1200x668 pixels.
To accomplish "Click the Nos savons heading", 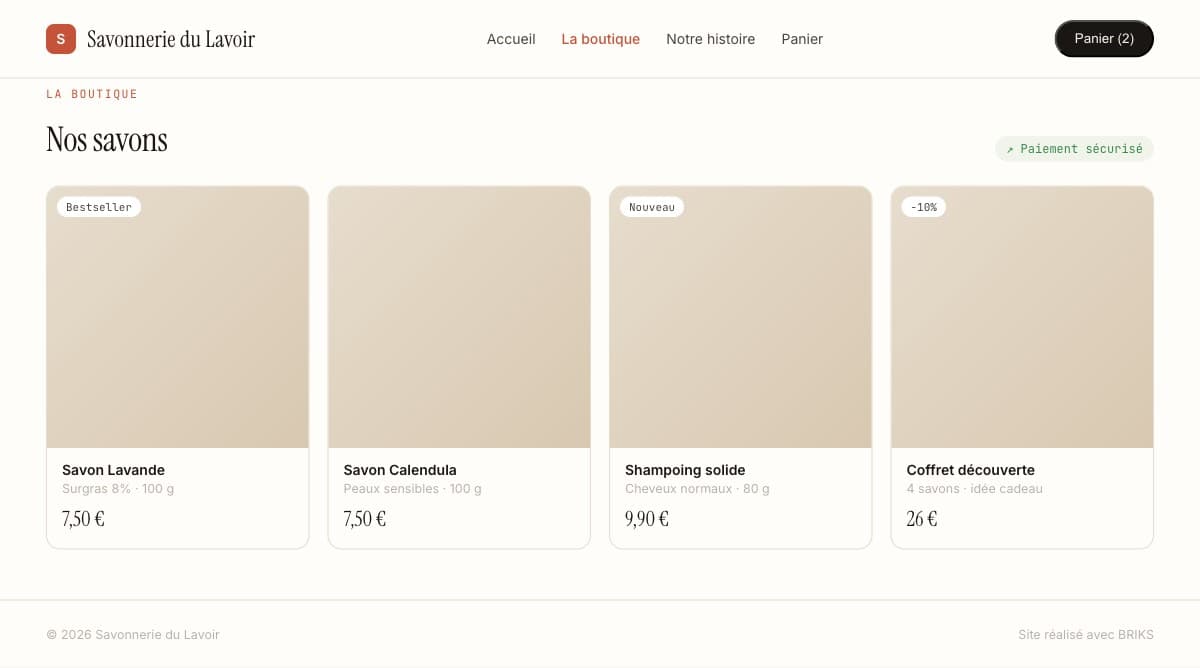I will [x=107, y=140].
